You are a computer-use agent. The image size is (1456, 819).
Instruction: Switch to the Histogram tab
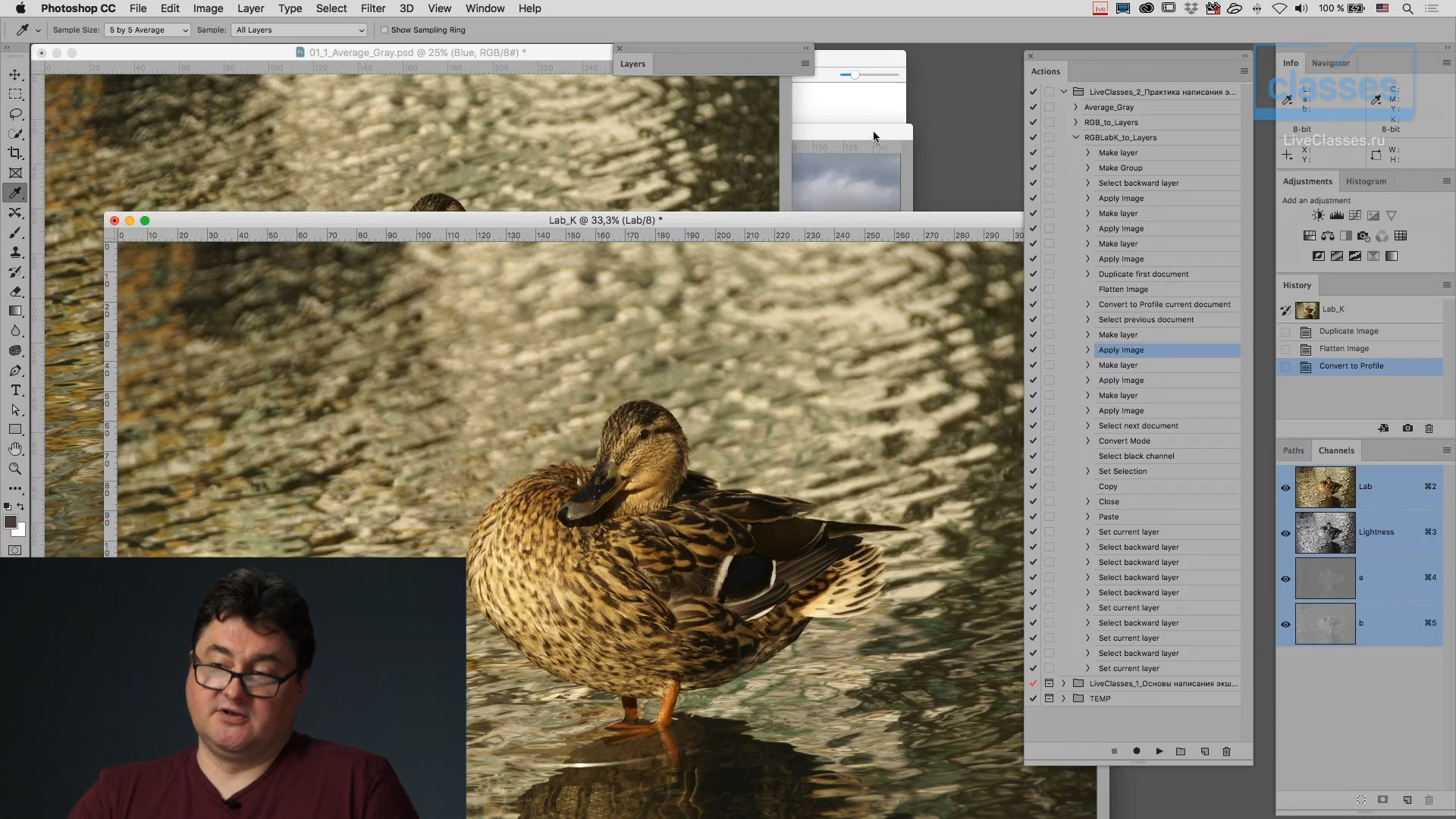[1366, 181]
